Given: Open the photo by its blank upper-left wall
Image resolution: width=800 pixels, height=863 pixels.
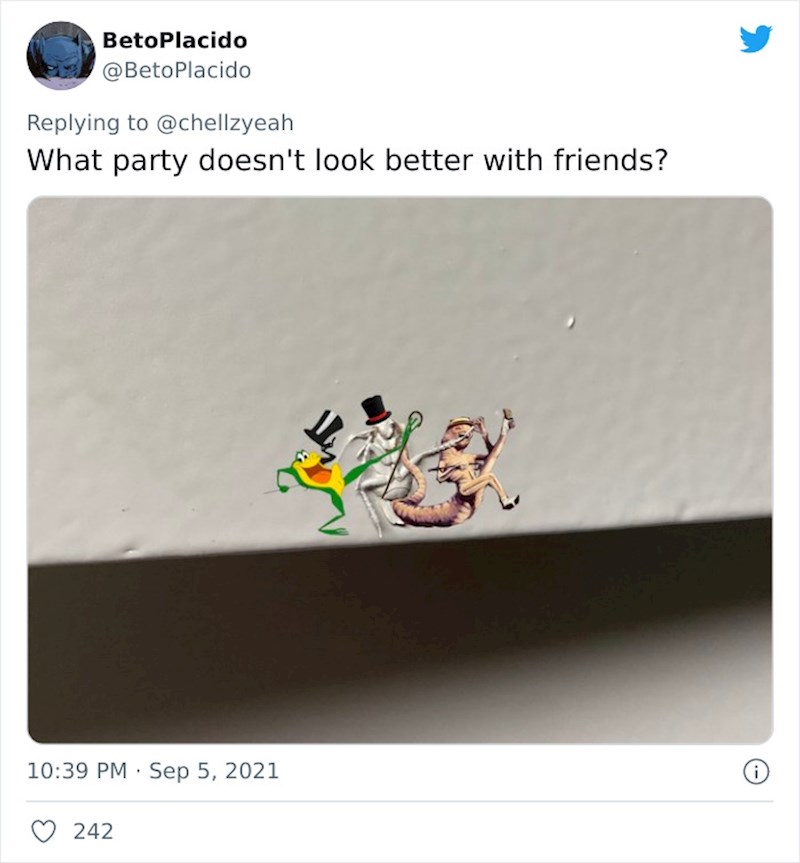Looking at the screenshot, I should click(x=150, y=290).
